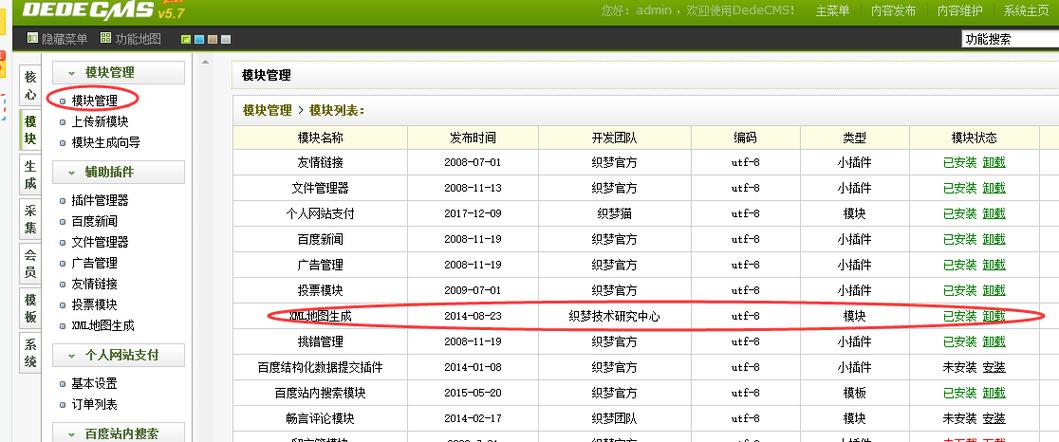Open 百度新闻 in sidebar

[x=95, y=221]
